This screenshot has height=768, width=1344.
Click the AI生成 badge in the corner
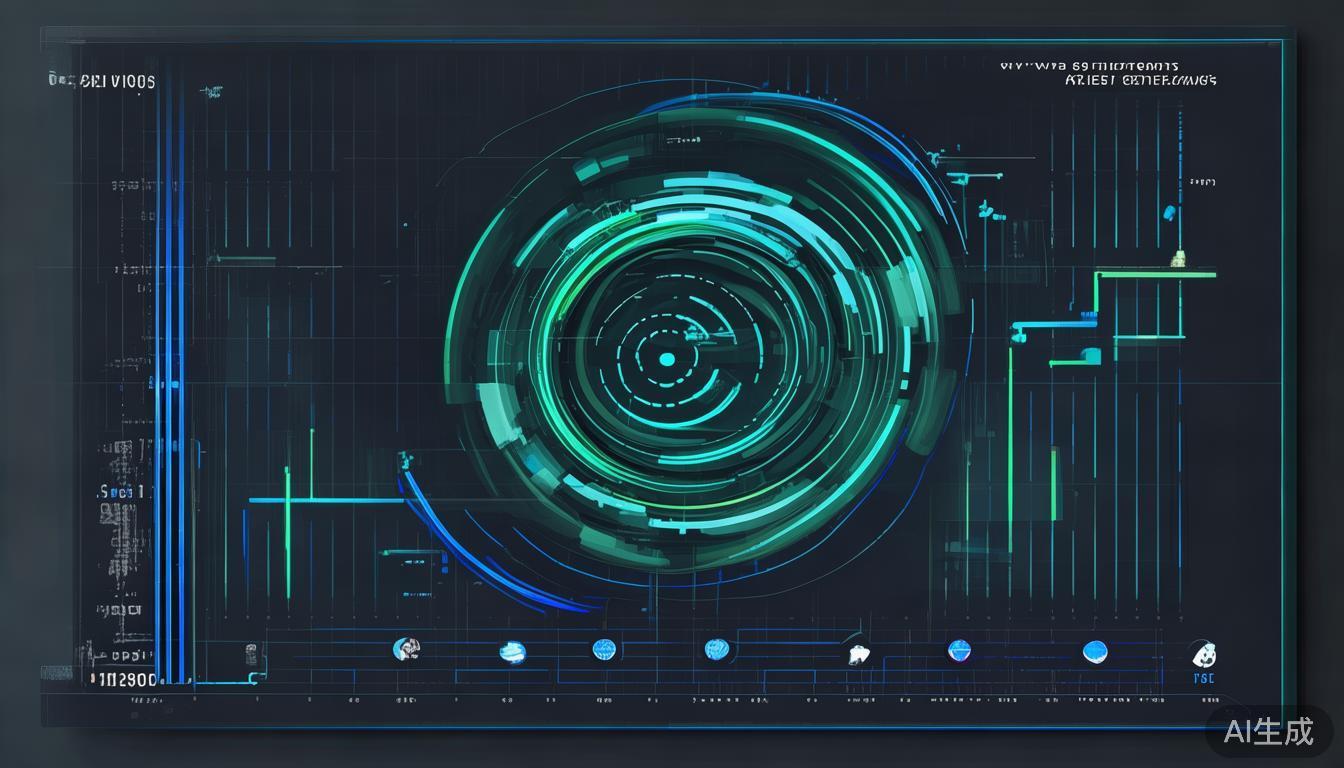tap(1269, 732)
